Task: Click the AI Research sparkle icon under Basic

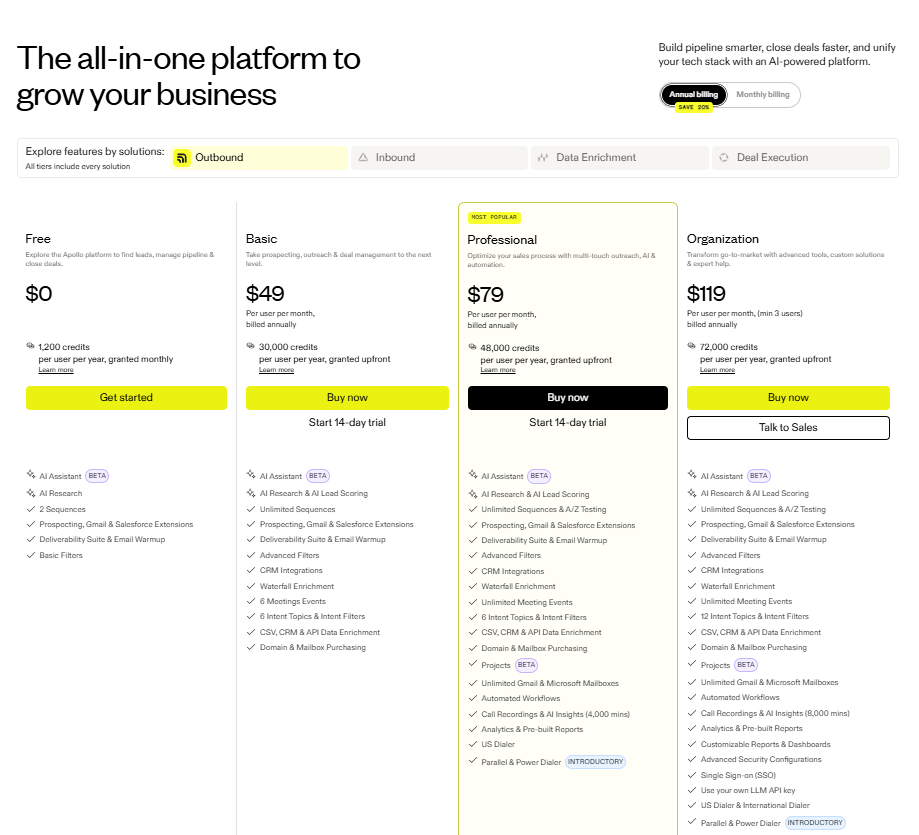Action: [250, 492]
